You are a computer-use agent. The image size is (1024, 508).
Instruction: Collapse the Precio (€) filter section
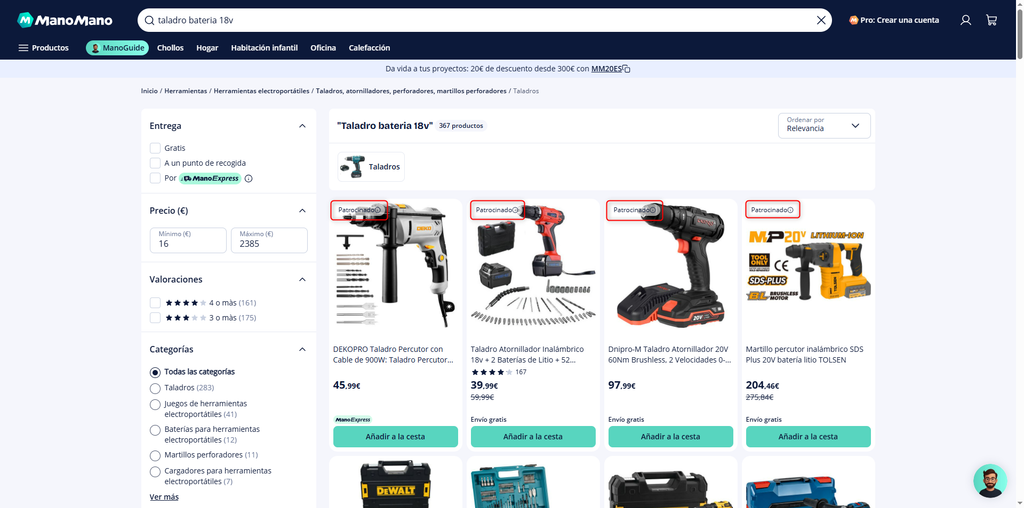coord(302,210)
